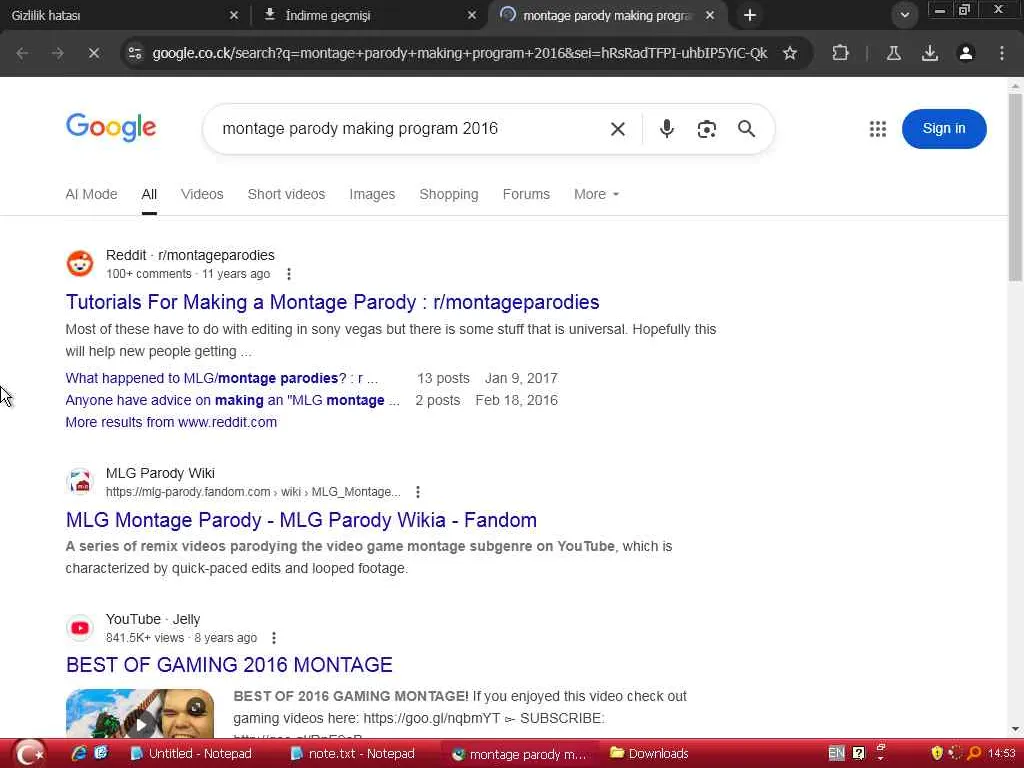This screenshot has height=768, width=1024.
Task: Bookmark this page with the star icon
Action: click(790, 53)
